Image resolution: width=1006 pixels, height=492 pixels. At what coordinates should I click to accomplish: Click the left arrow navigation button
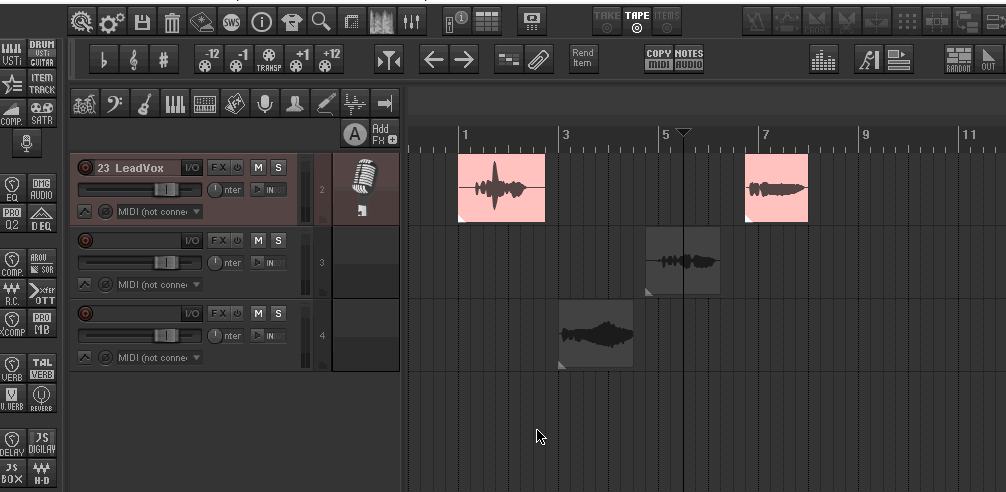tap(434, 60)
